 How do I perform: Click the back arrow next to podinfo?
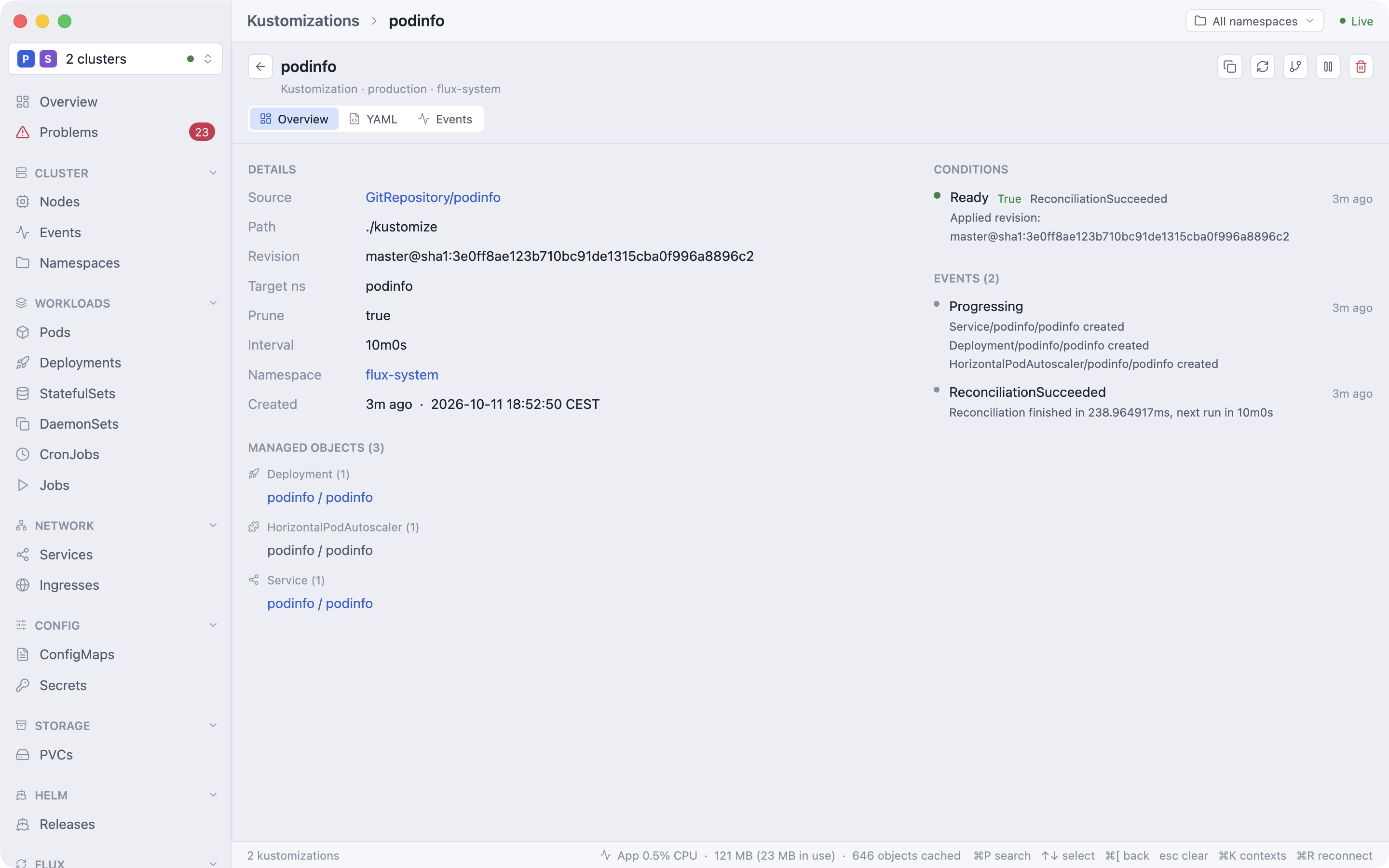pos(260,67)
